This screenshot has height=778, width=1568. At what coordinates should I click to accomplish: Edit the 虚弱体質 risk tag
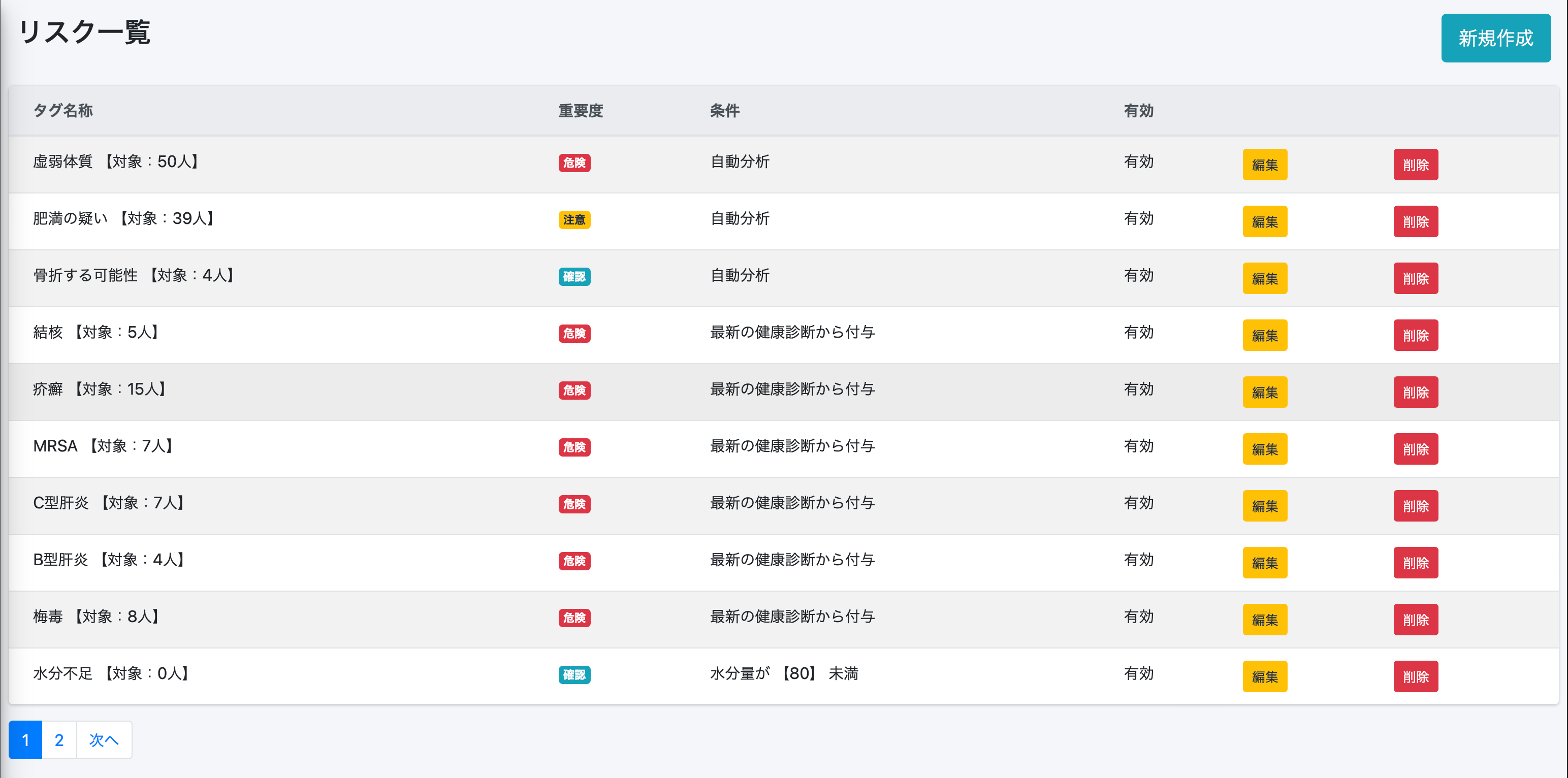point(1264,165)
